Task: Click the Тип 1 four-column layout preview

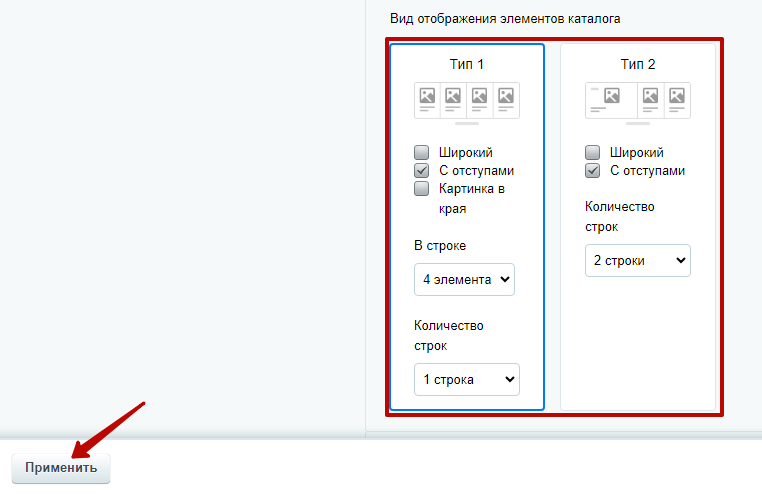Action: 467,101
